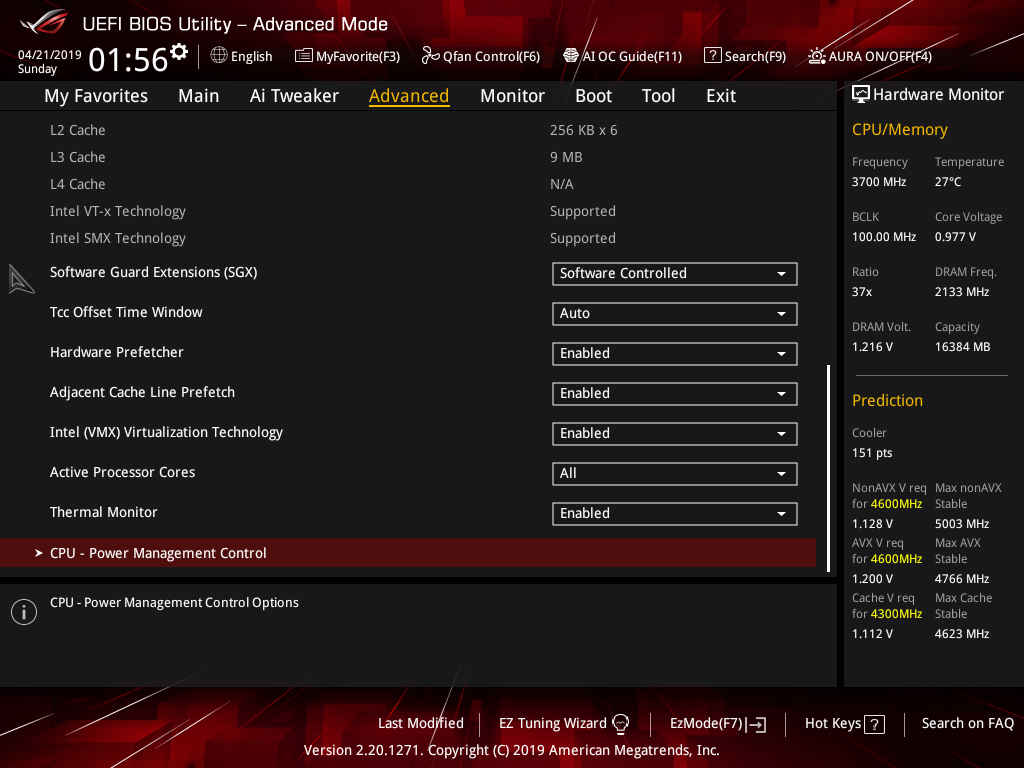Switch to Monitor tab
The image size is (1024, 768).
coord(512,96)
